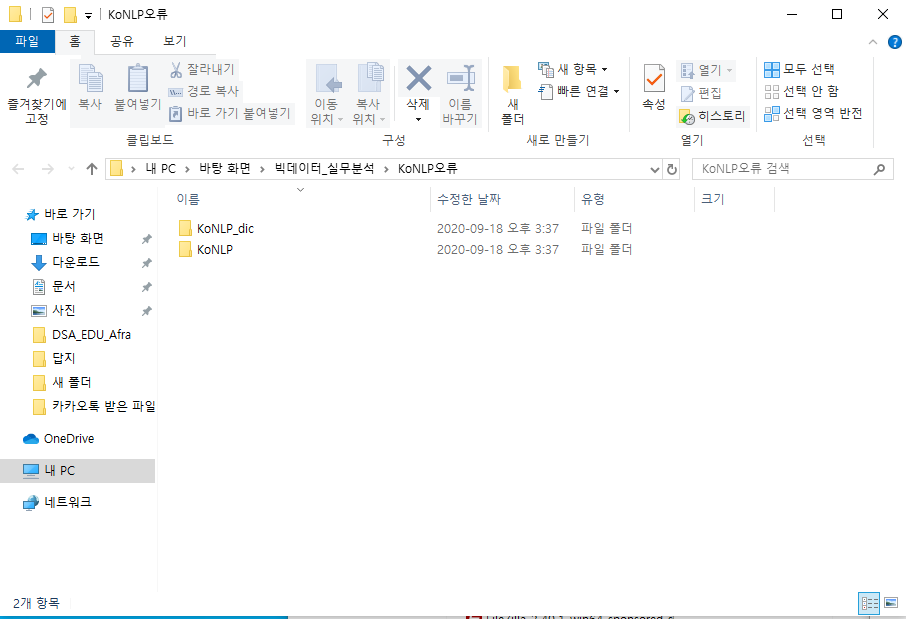Click new folder icon in title bar toolbar
This screenshot has width=906, height=619.
point(70,14)
